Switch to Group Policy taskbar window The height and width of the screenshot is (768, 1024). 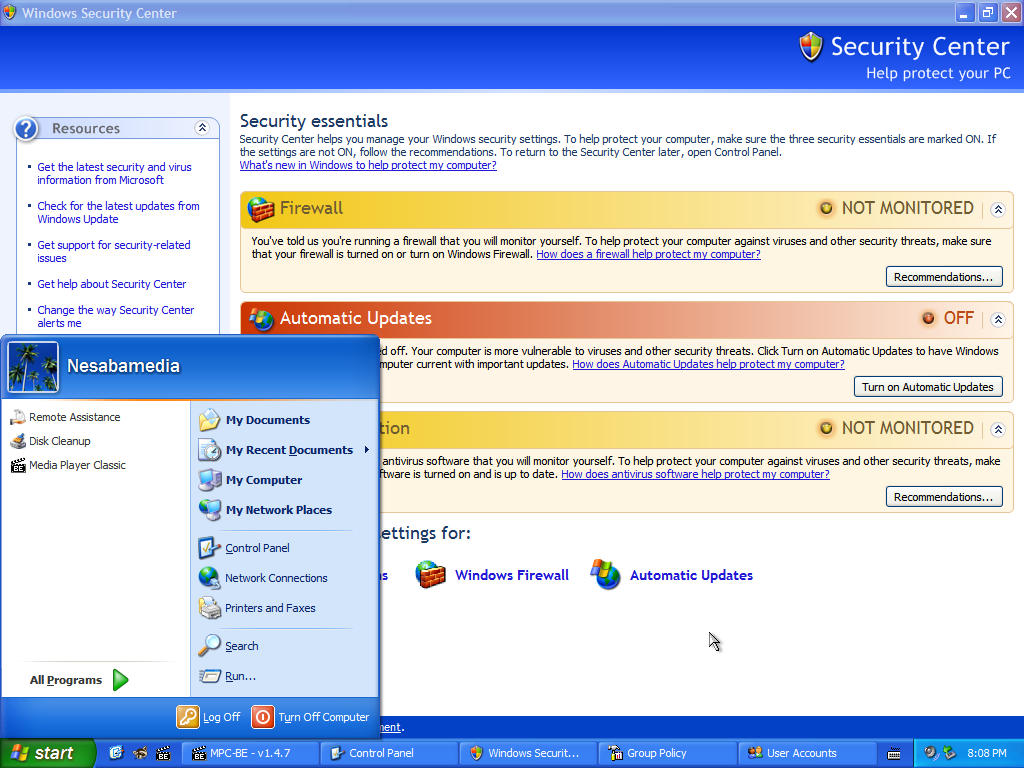[x=666, y=753]
